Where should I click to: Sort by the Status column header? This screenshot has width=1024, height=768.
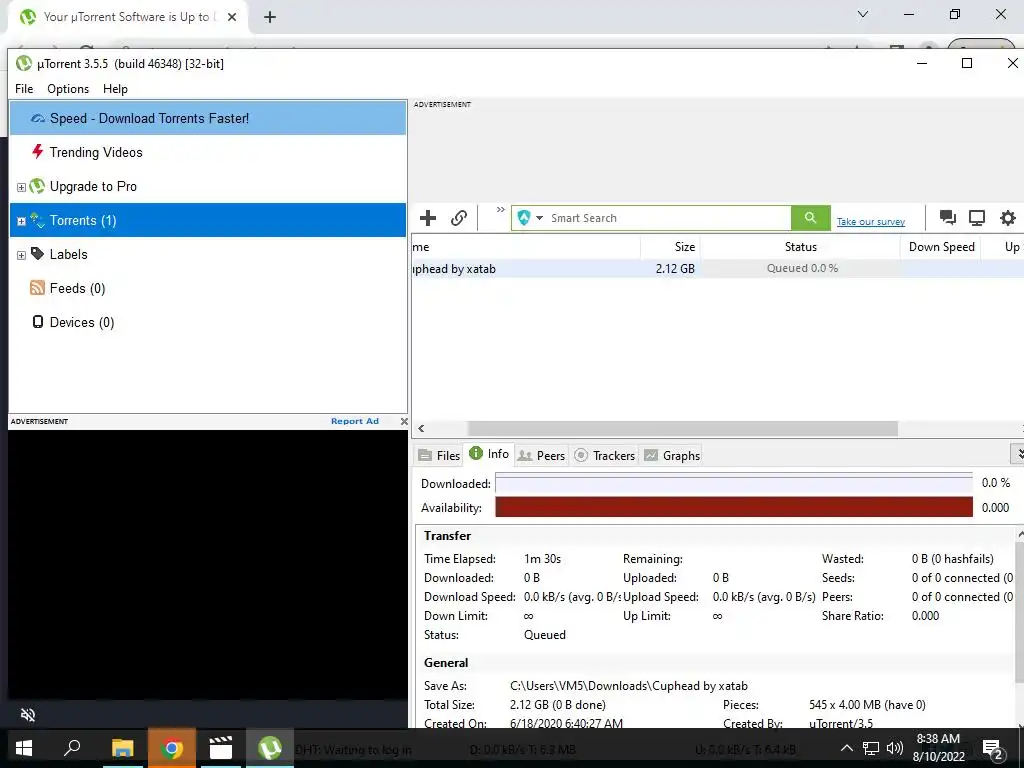coord(801,247)
